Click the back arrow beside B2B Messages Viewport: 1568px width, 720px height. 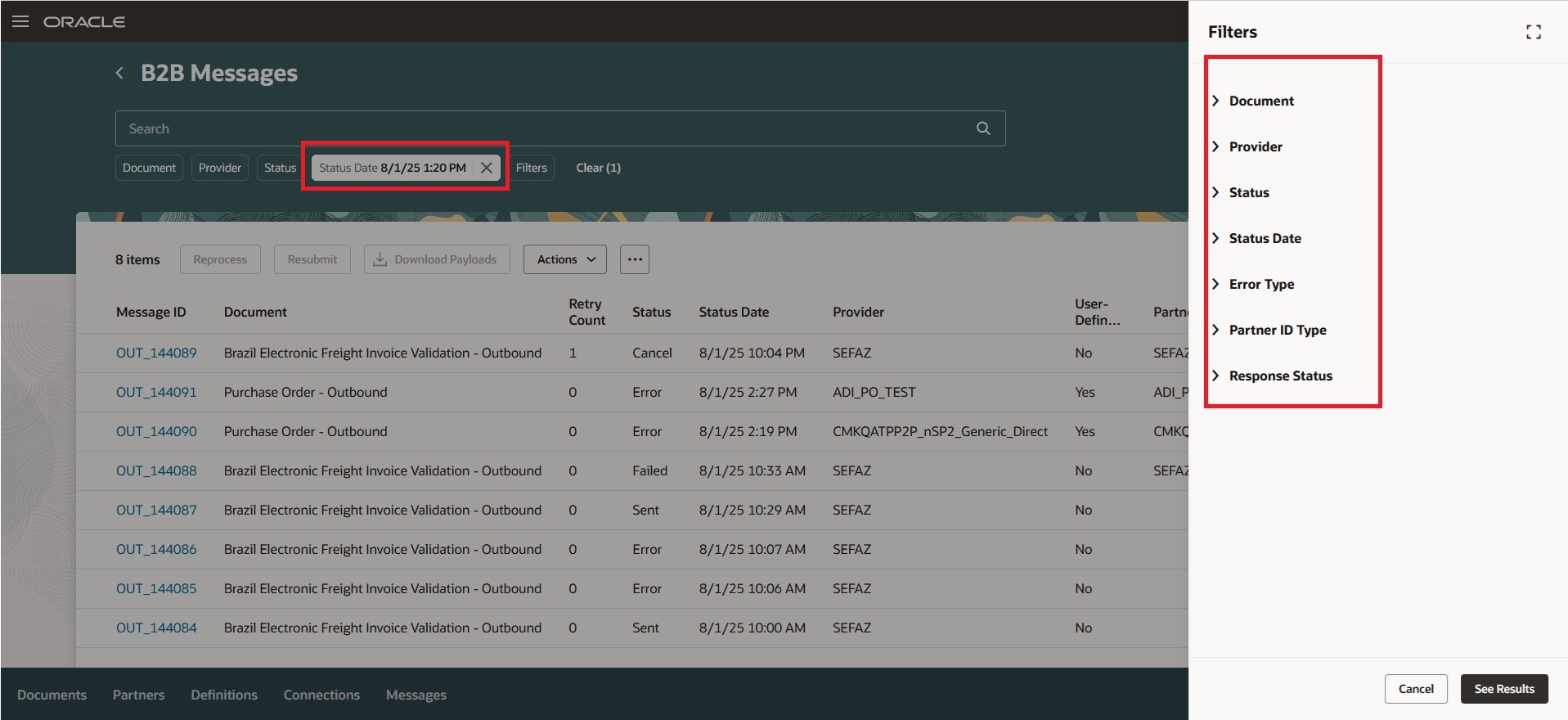click(119, 73)
